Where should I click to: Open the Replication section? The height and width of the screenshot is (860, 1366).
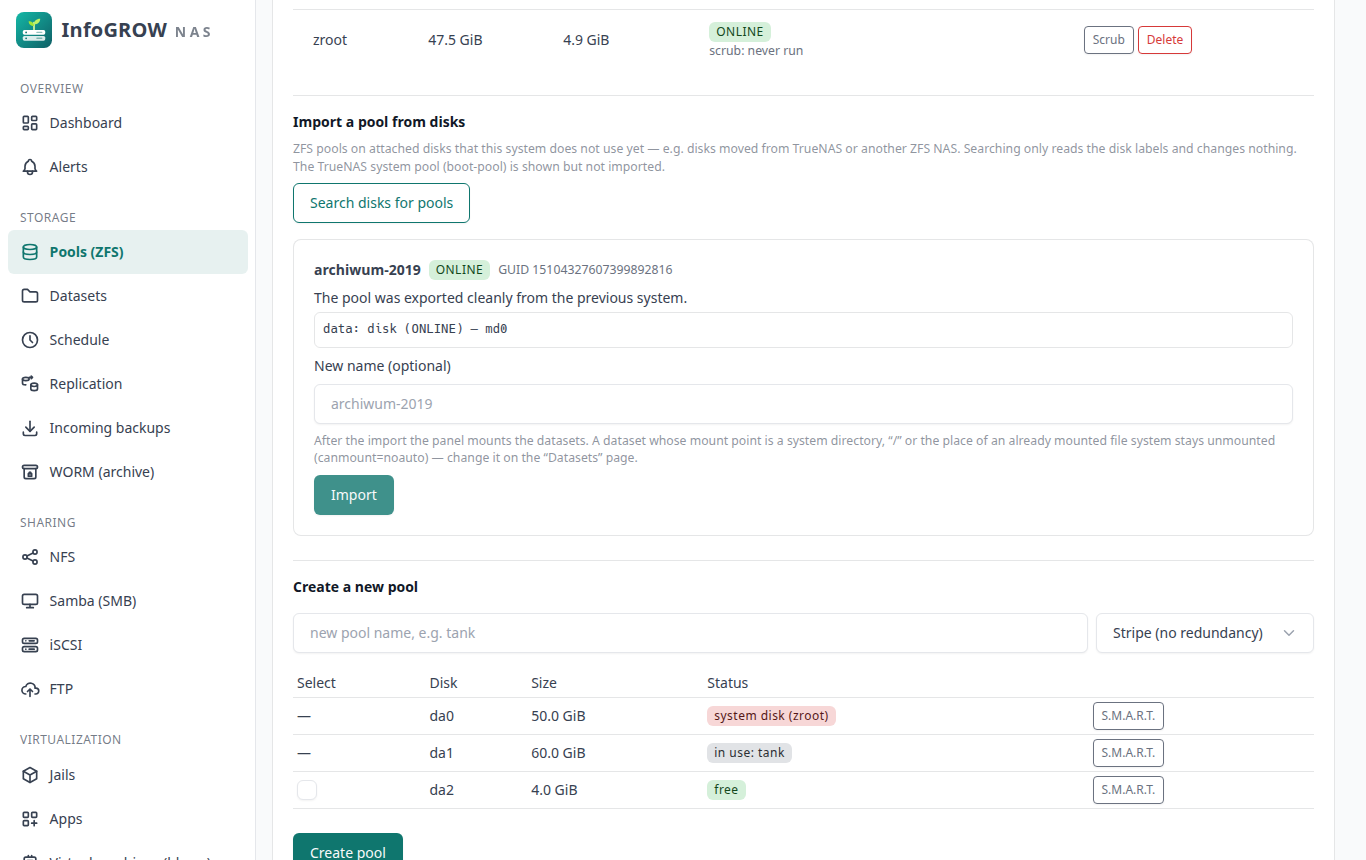pyautogui.click(x=128, y=384)
